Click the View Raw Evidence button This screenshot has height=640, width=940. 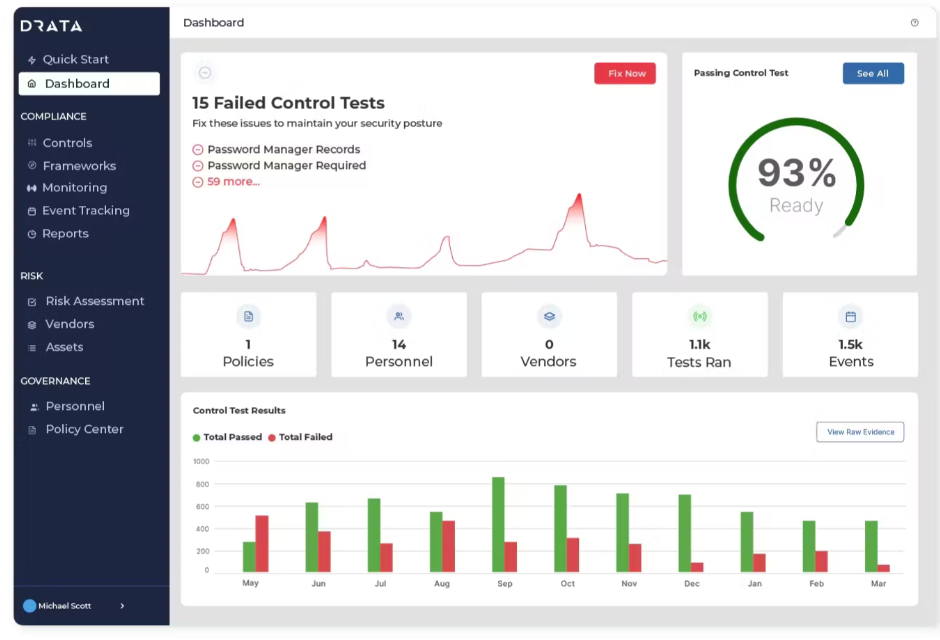(859, 431)
